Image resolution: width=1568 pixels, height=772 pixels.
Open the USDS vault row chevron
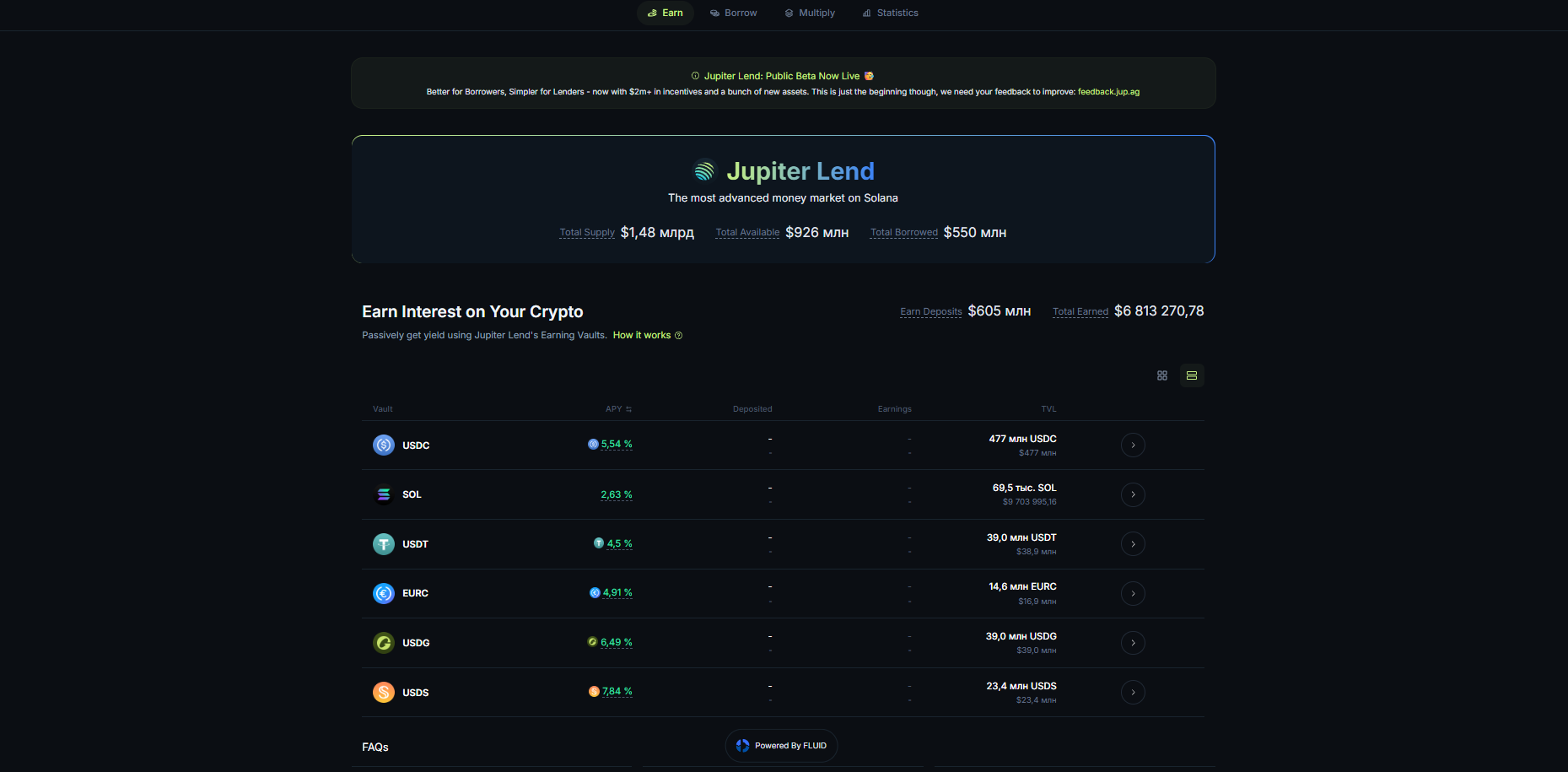pos(1132,693)
